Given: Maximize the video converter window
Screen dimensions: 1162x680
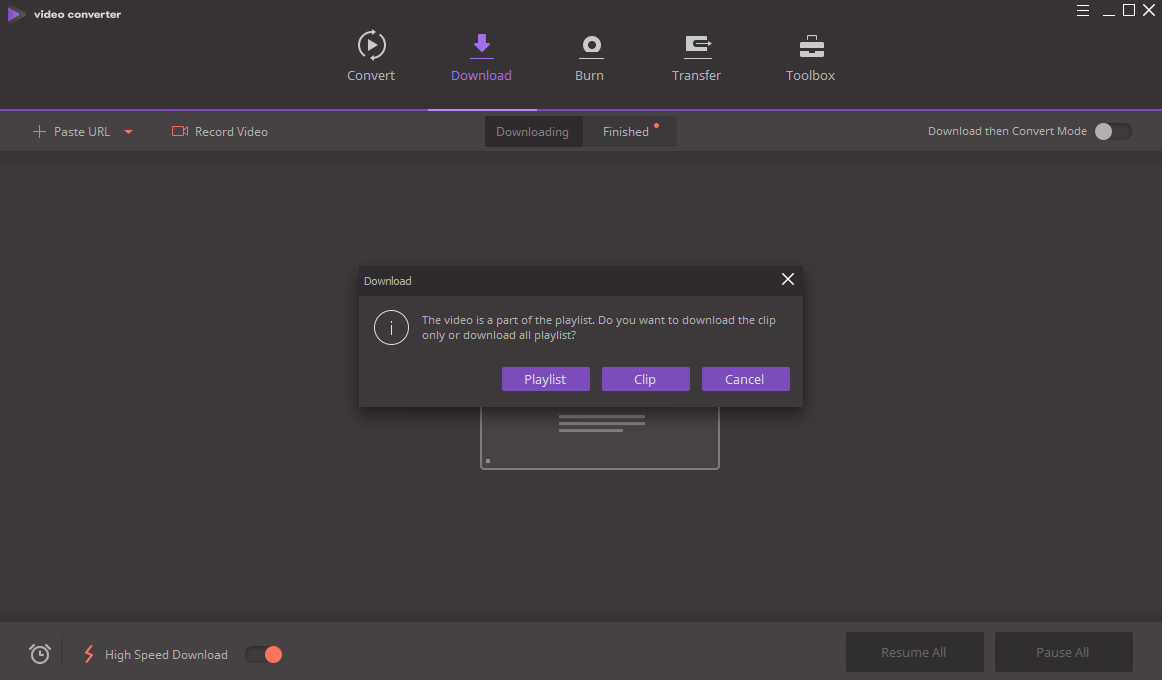Looking at the screenshot, I should coord(1129,10).
